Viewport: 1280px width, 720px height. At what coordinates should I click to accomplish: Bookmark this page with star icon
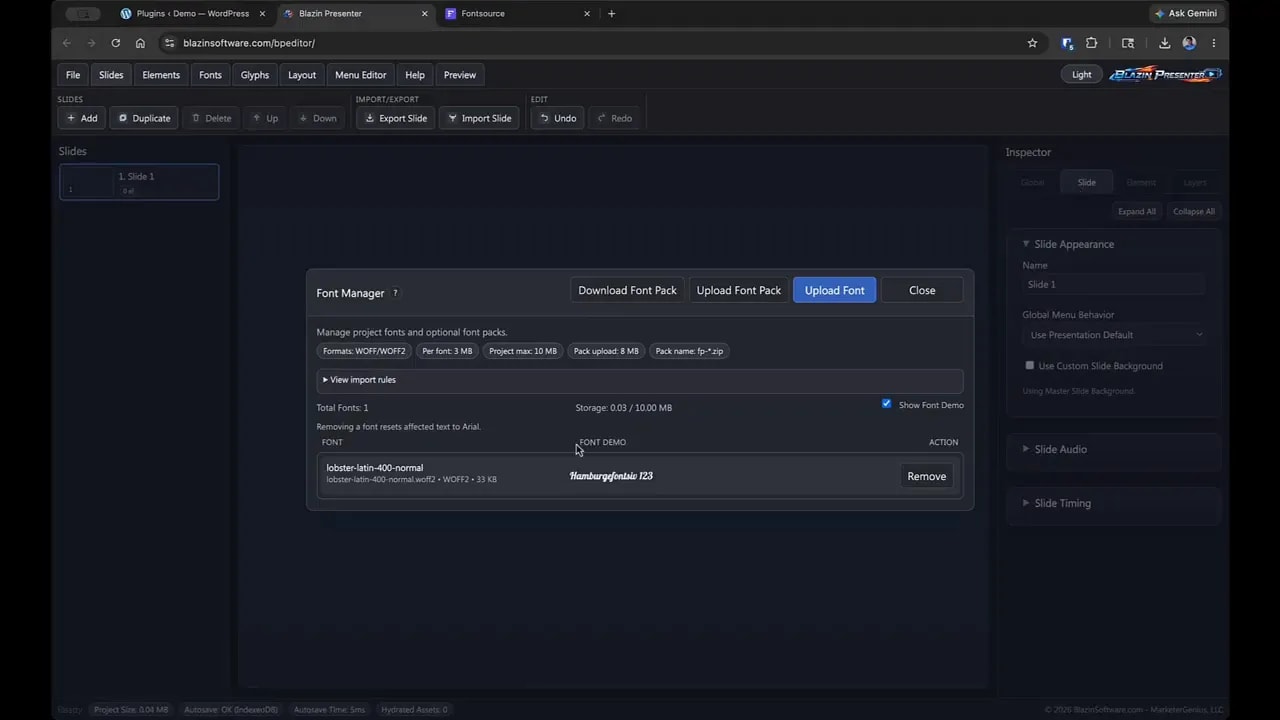point(1033,43)
